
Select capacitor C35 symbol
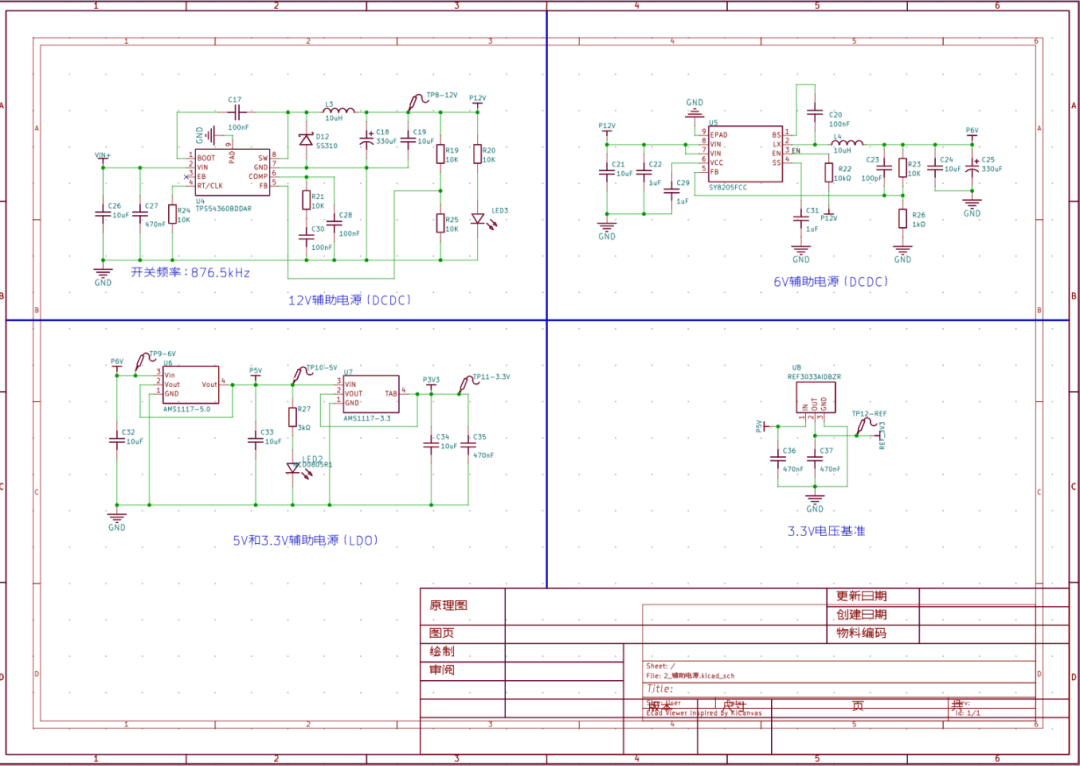[468, 444]
